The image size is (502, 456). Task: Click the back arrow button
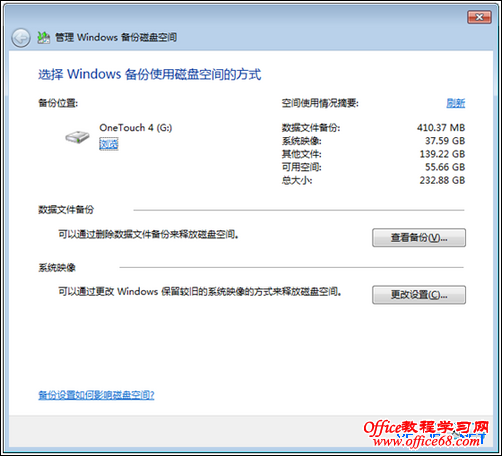[x=21, y=38]
